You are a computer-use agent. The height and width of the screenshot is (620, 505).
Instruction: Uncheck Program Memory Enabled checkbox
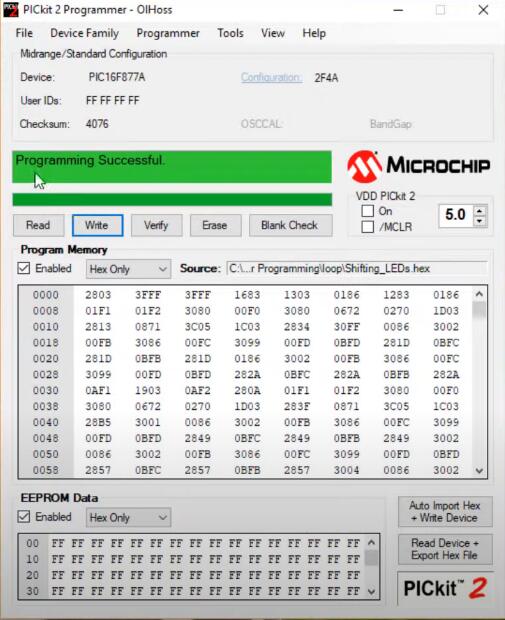24,268
